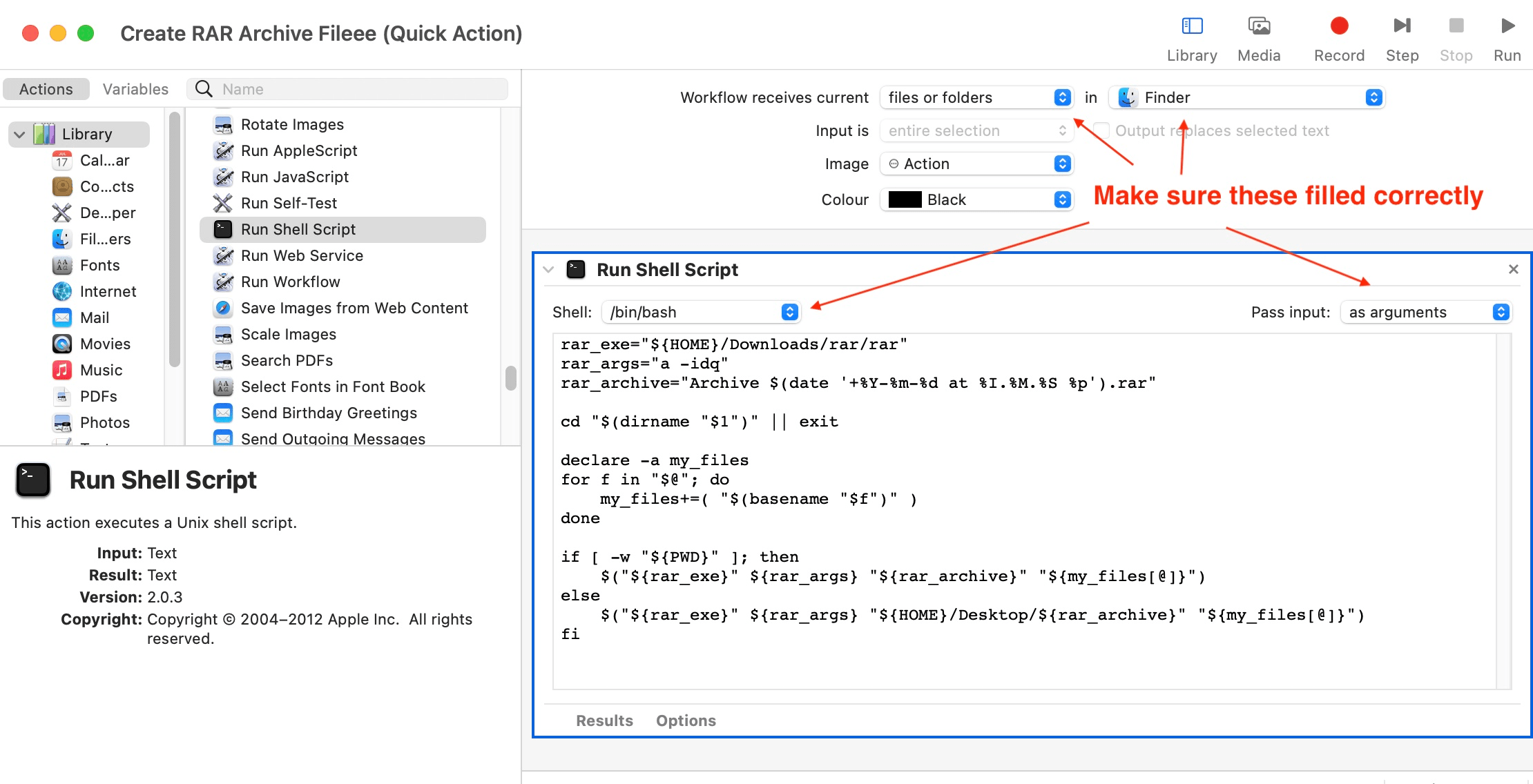
Task: Open Options for the Run Shell Script action
Action: coord(686,720)
